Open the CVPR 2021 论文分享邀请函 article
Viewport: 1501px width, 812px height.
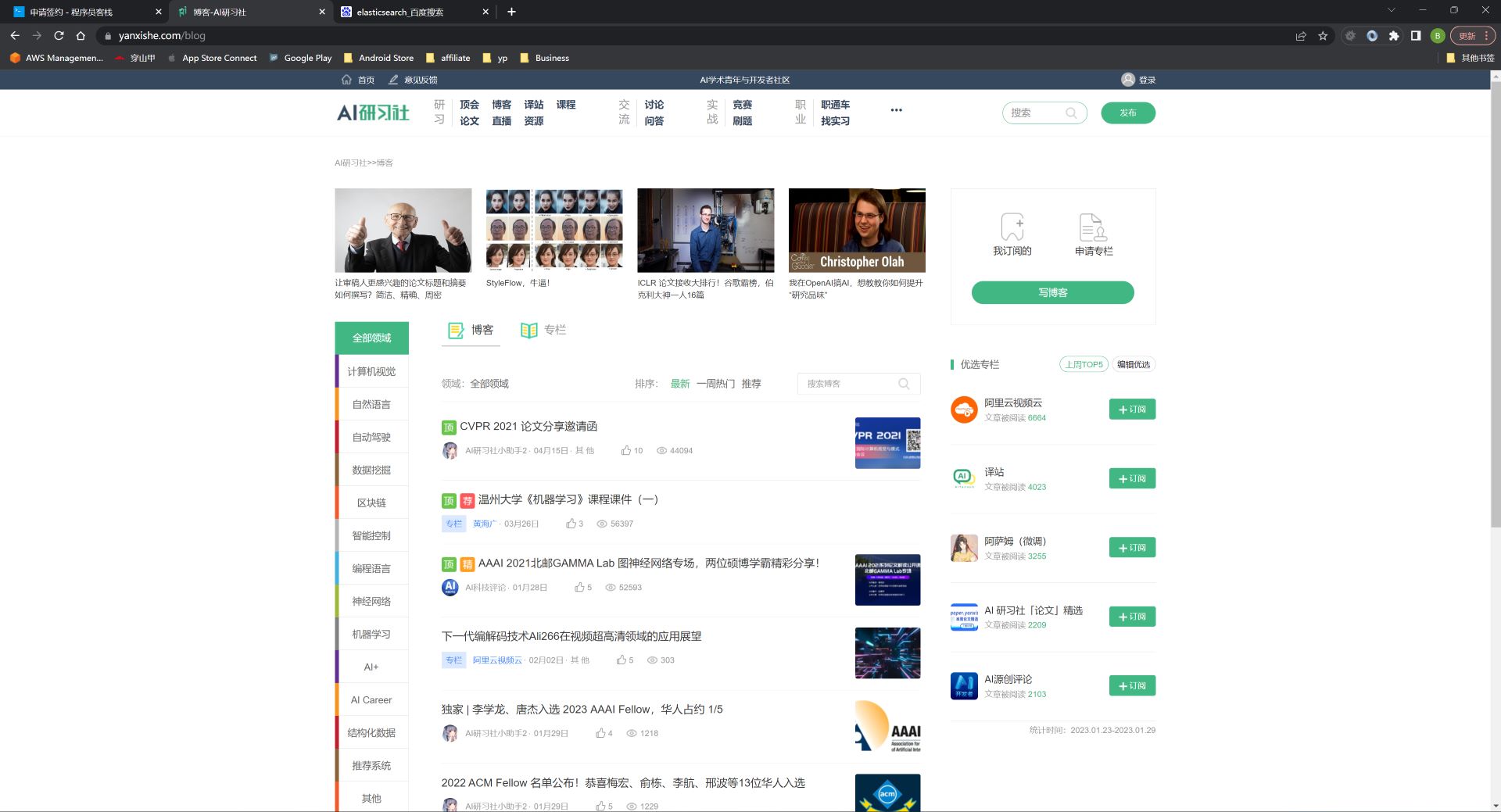(528, 426)
